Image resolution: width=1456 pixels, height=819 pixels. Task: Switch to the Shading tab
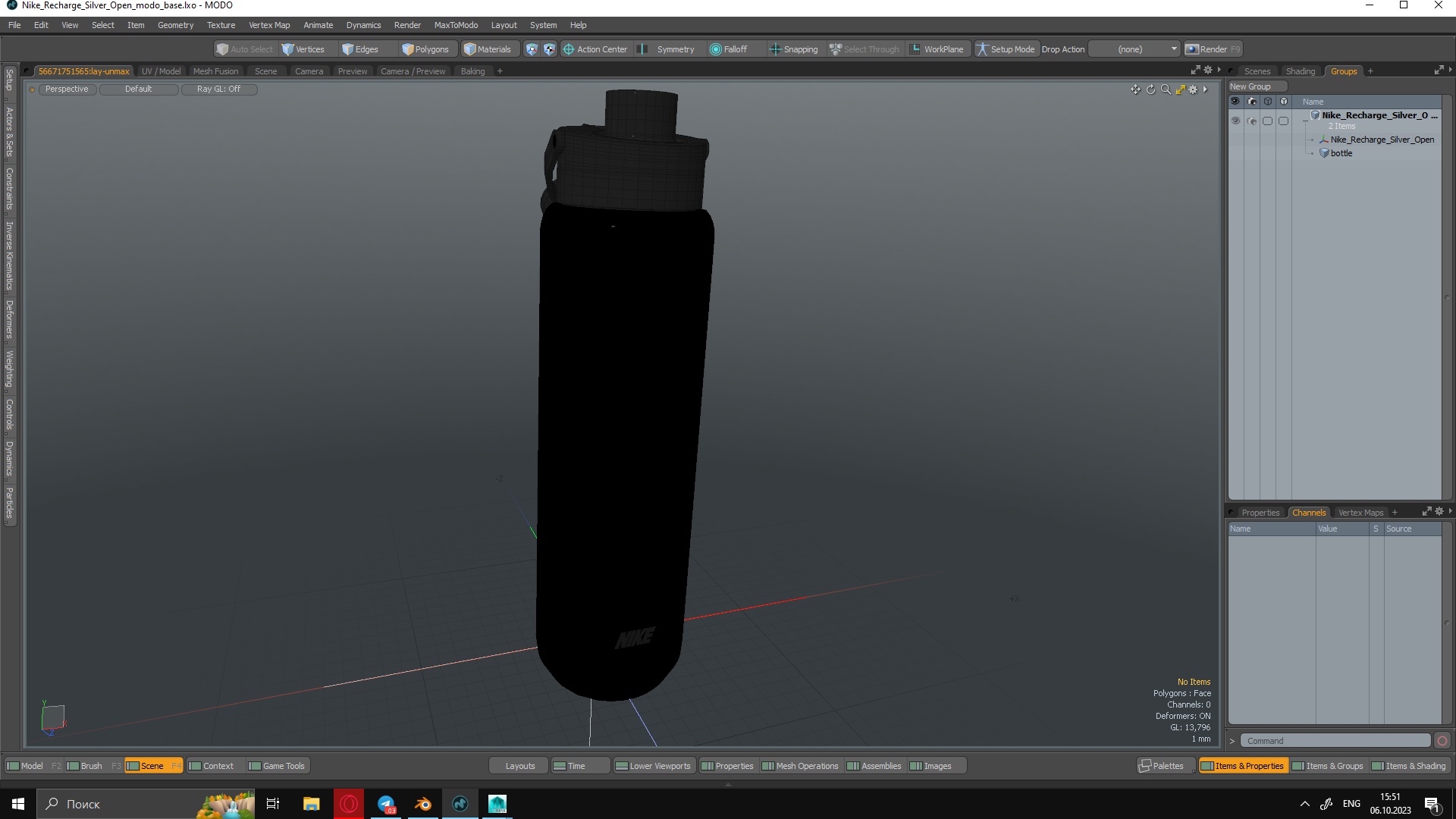pos(1300,71)
